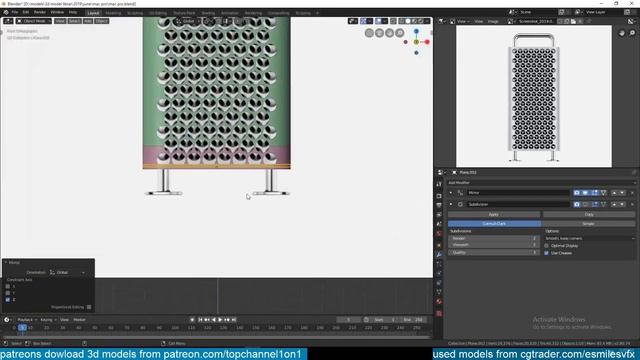Screen dimensions: 640x360
Task: Remove the Mirror modifier
Action: coord(632,193)
